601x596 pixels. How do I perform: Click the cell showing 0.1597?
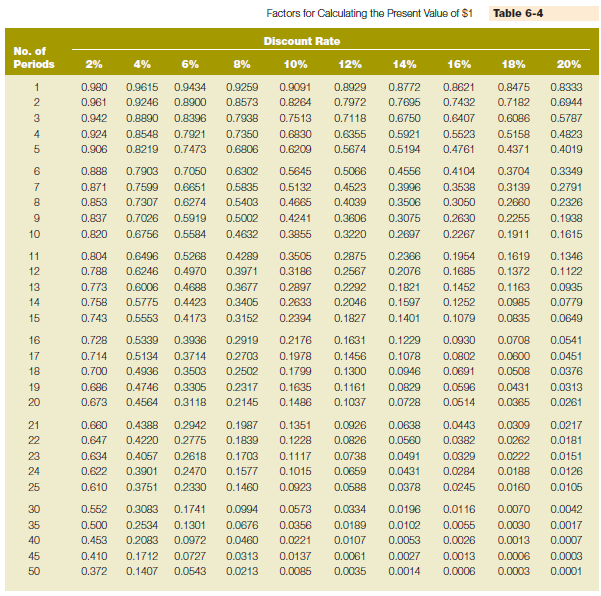(x=404, y=302)
